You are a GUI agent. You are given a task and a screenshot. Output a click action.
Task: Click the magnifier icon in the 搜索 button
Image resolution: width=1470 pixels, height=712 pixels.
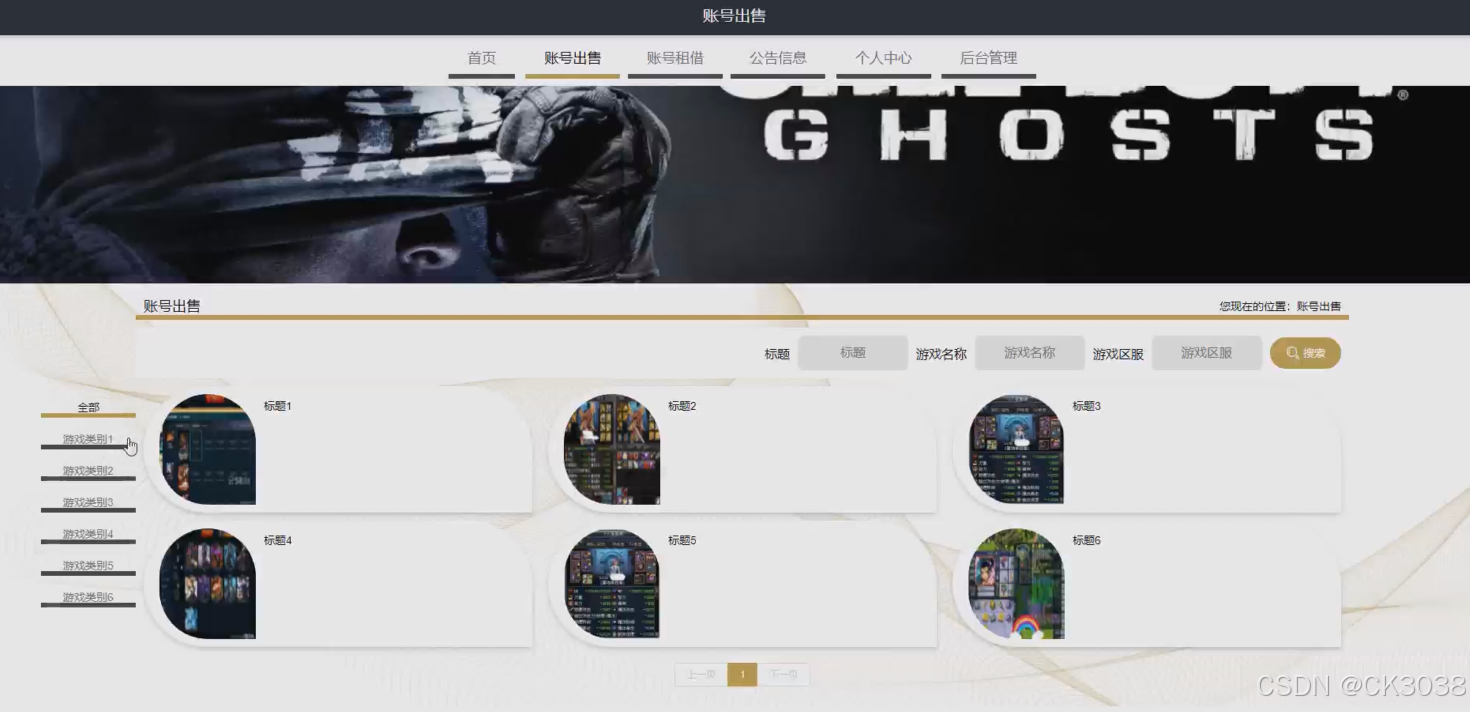[x=1293, y=353]
